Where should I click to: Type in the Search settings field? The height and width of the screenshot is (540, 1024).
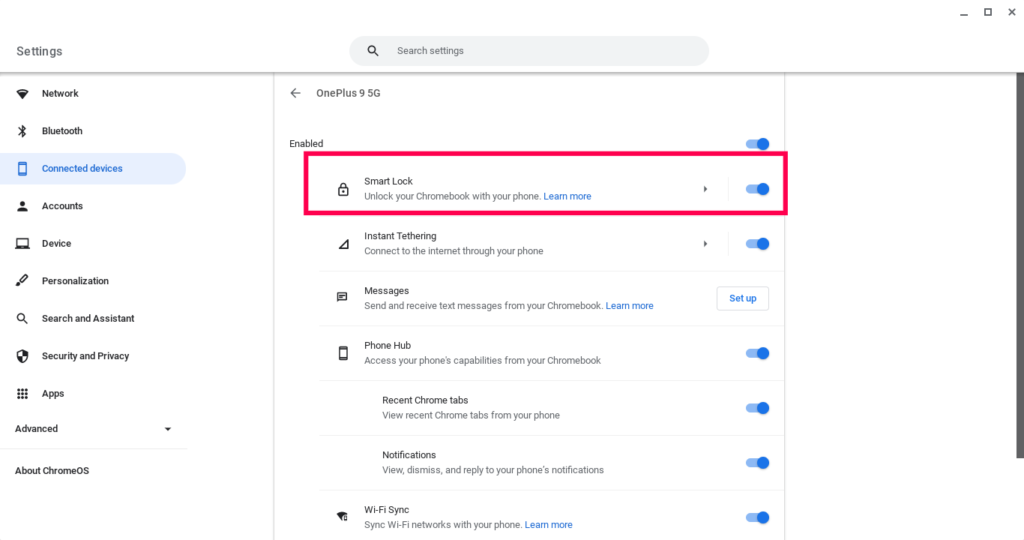(x=529, y=51)
